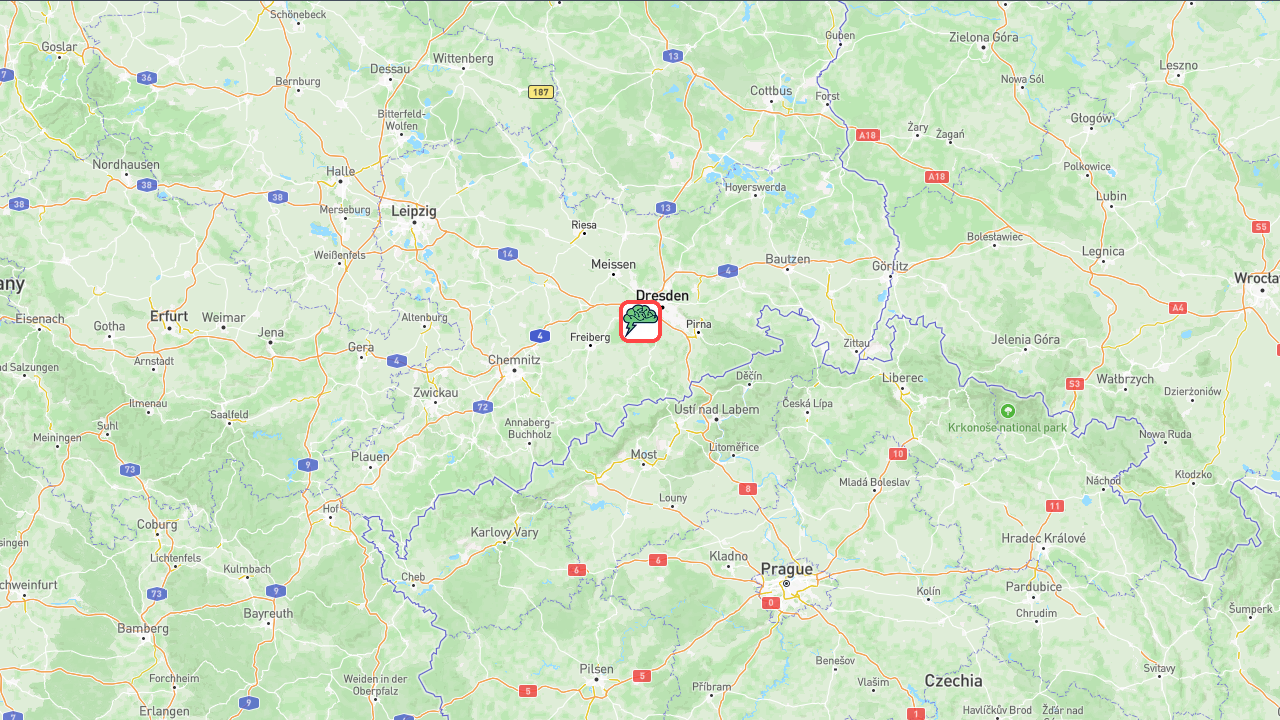Select the blue 36 highway shield
Image resolution: width=1280 pixels, height=720 pixels.
pos(147,78)
